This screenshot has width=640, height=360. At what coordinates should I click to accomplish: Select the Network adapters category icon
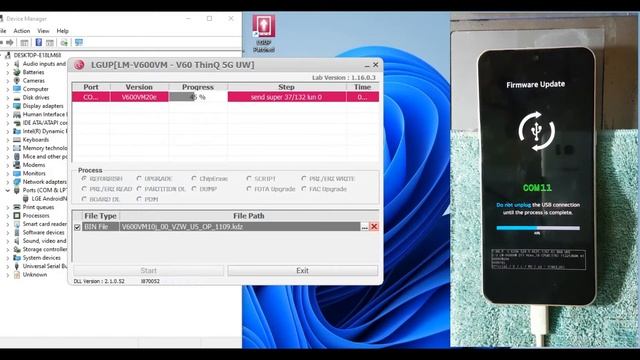point(17,182)
